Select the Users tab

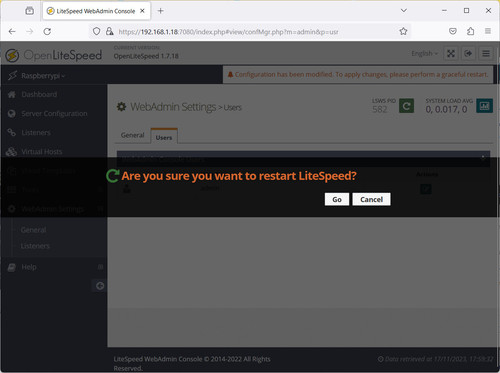164,137
